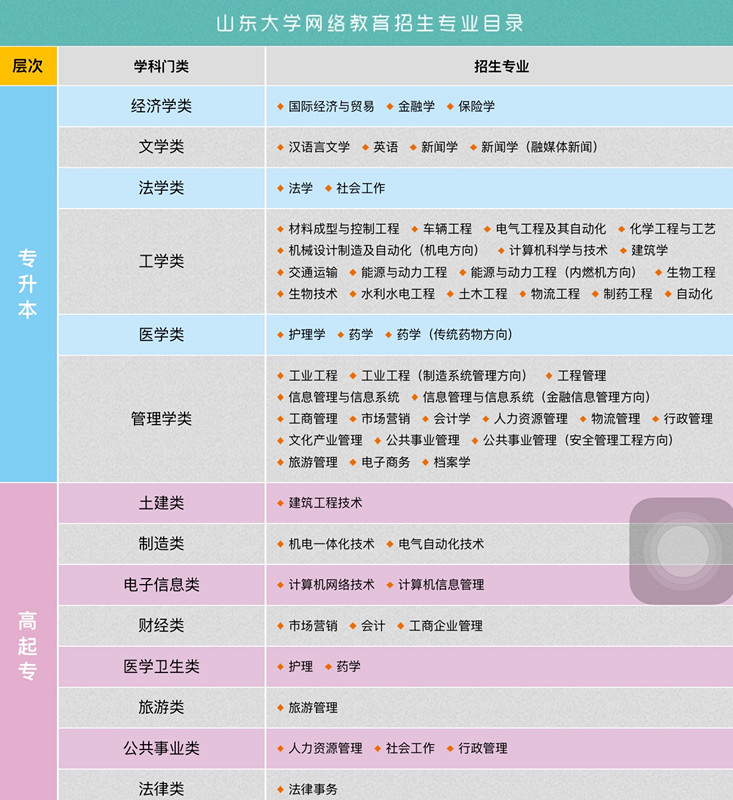Click the 旅游类 category cell

[x=161, y=707]
